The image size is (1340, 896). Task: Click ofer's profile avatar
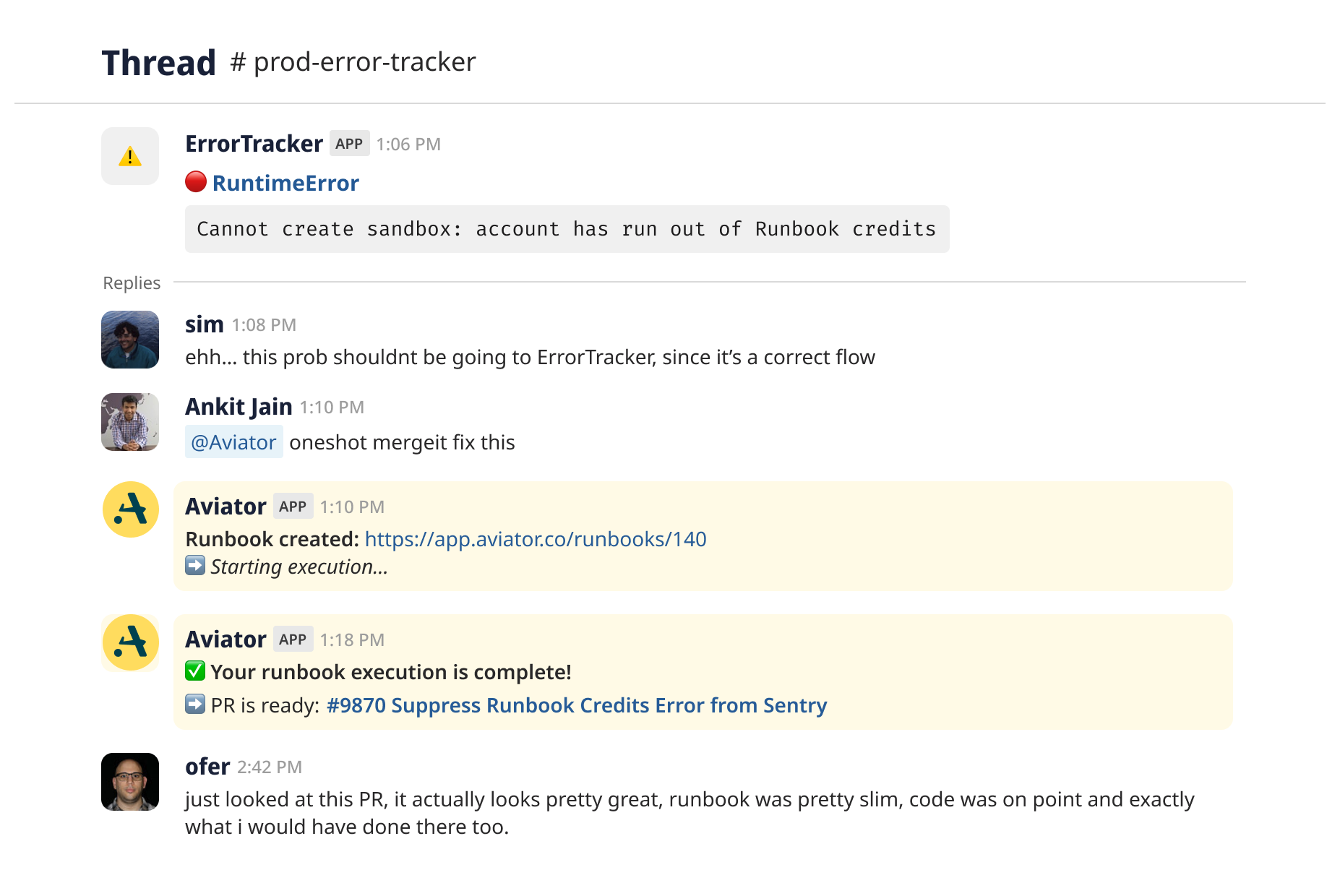click(x=129, y=782)
